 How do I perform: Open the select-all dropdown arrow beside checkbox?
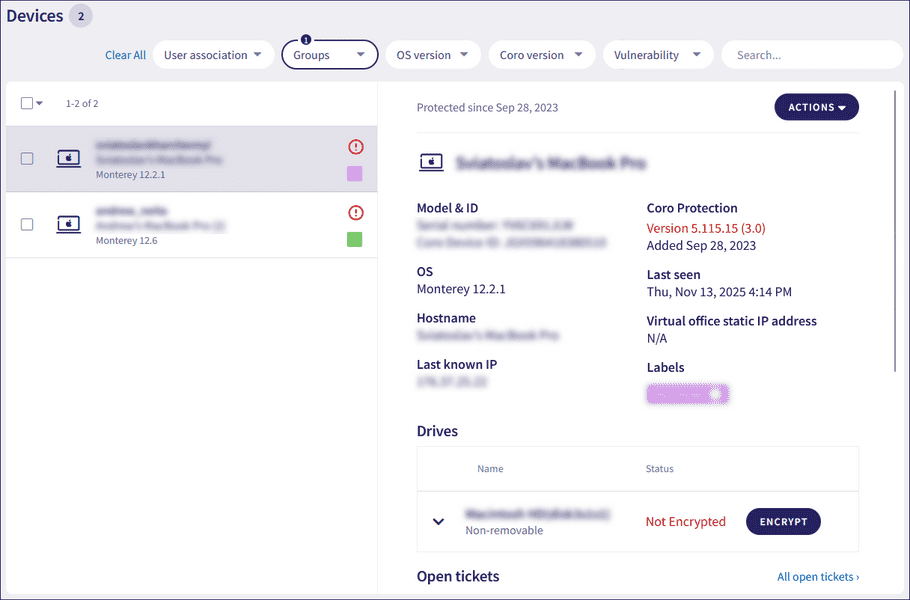point(40,103)
